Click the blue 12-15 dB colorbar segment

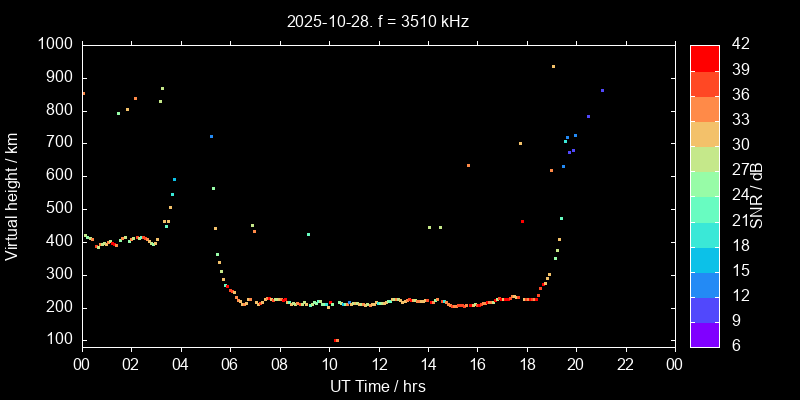click(x=704, y=284)
